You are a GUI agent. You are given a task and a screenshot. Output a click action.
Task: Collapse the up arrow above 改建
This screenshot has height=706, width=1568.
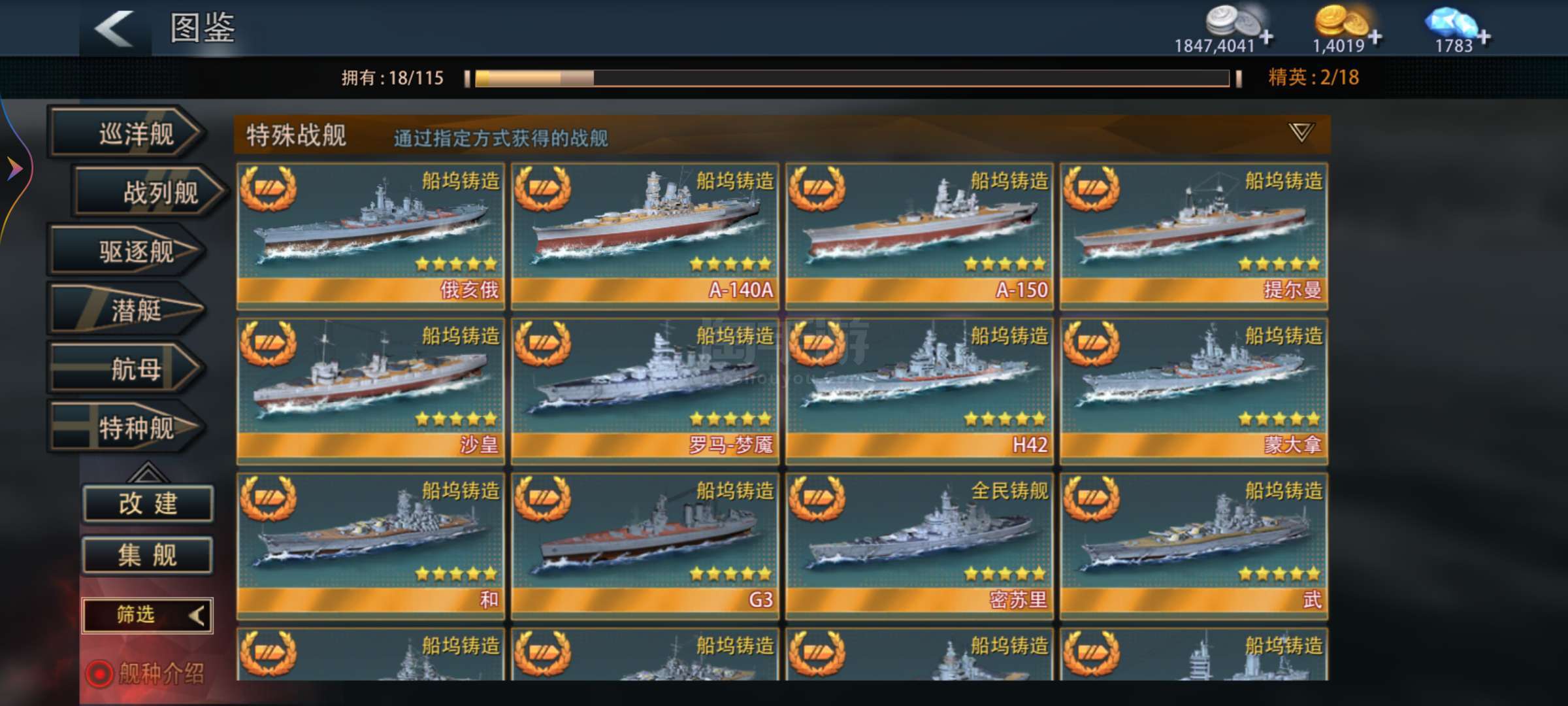[x=147, y=472]
